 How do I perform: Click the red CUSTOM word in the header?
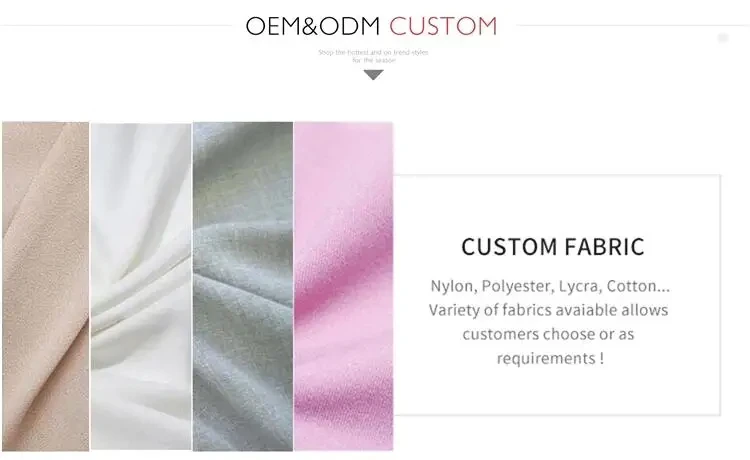[x=443, y=26]
